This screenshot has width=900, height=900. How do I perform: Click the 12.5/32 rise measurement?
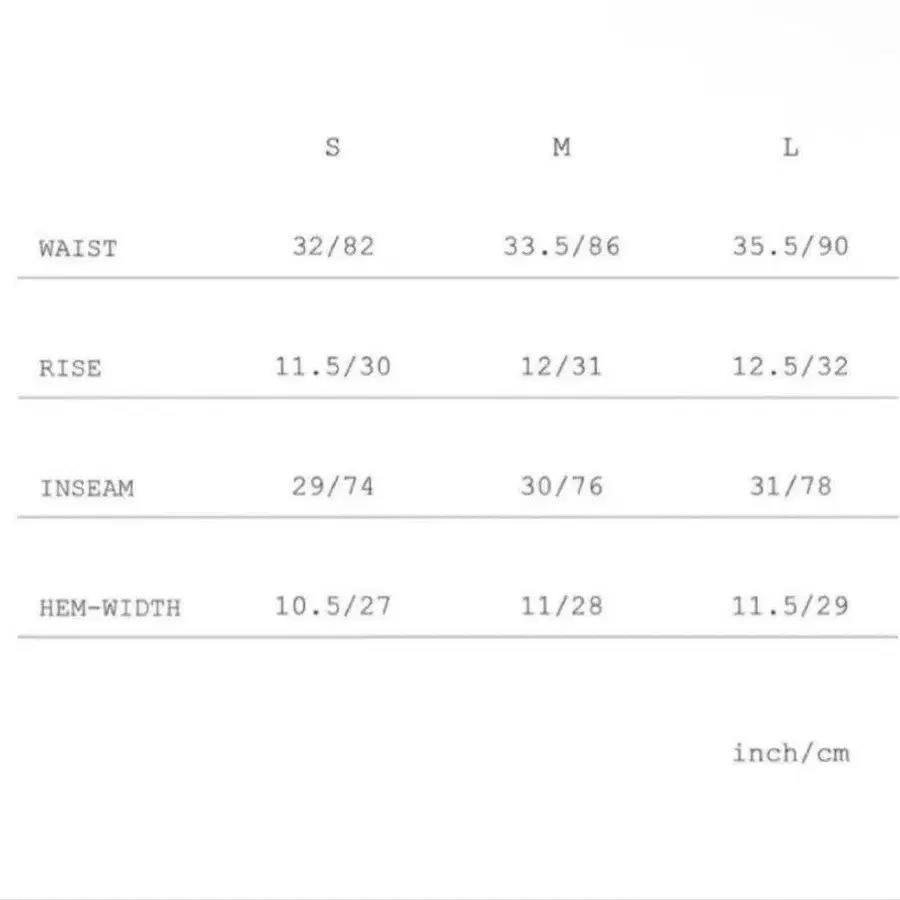click(790, 366)
